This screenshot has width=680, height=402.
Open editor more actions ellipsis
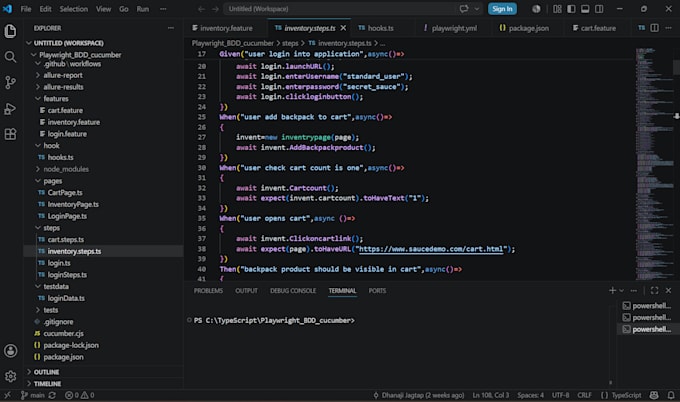click(668, 28)
